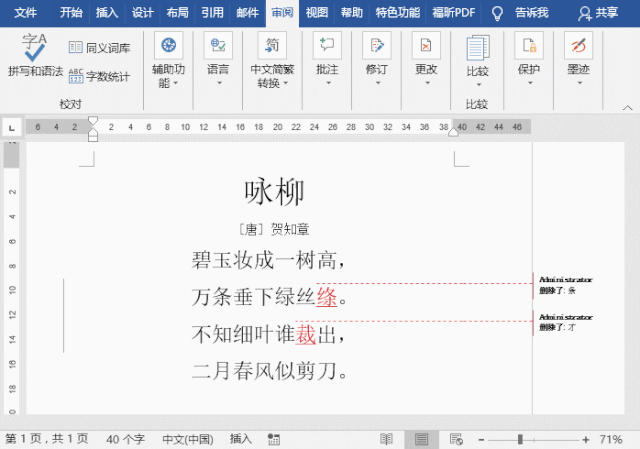640x449 pixels.
Task: Switch to the 布局 (Layout) tab
Action: click(x=178, y=13)
